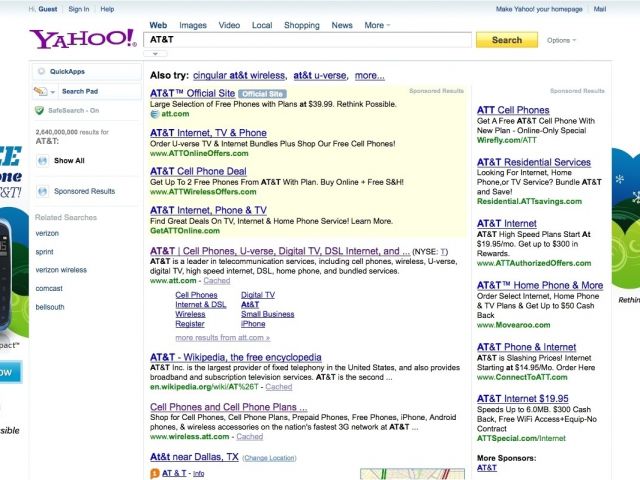Screen dimensions: 640x480
Task: Click Sign In at the top
Action: click(x=78, y=9)
